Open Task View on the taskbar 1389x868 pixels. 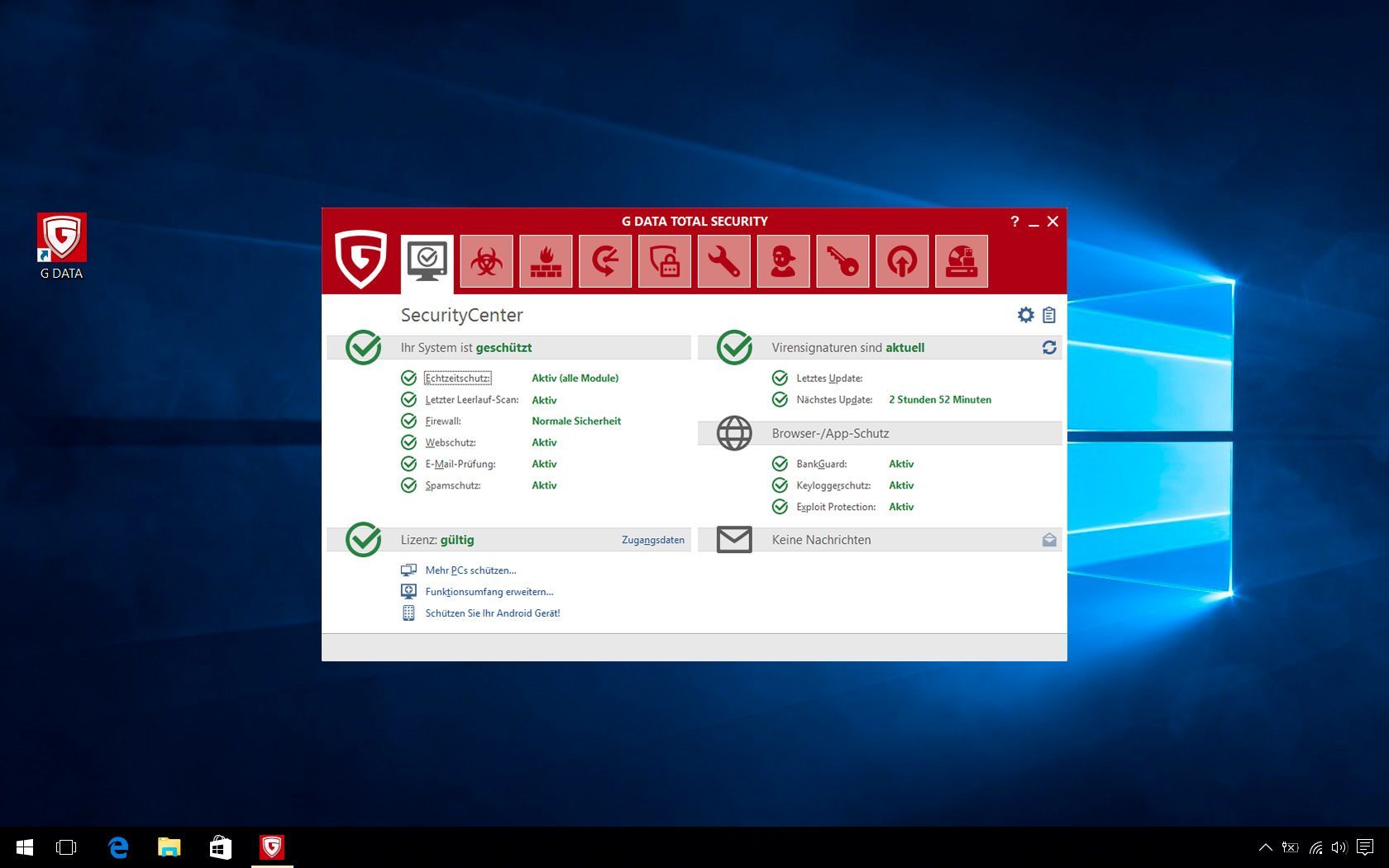click(66, 847)
